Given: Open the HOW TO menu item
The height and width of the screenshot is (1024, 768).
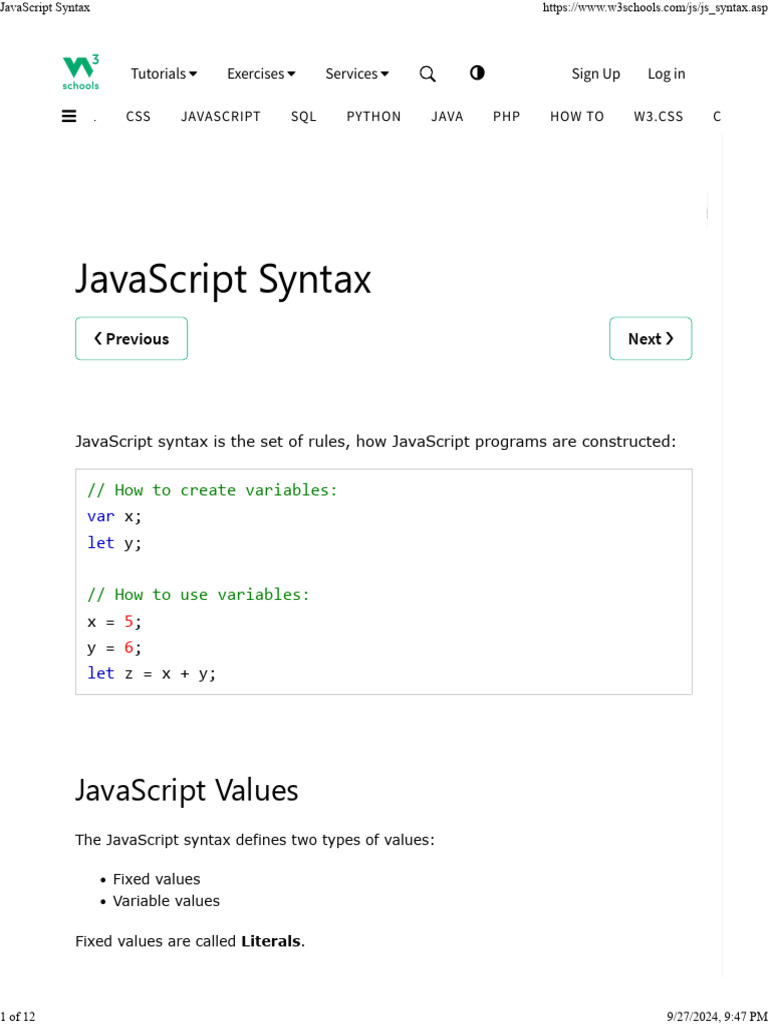Looking at the screenshot, I should click(x=577, y=116).
